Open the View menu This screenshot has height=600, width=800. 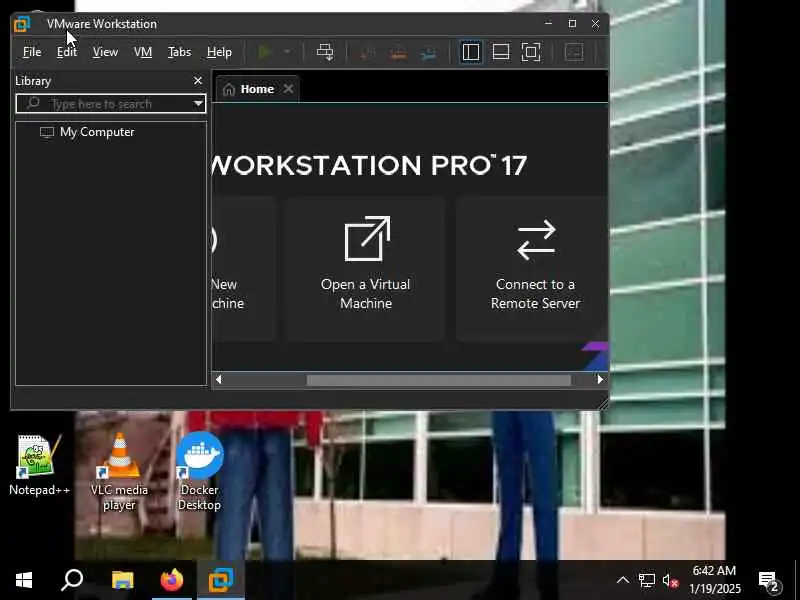click(x=105, y=52)
